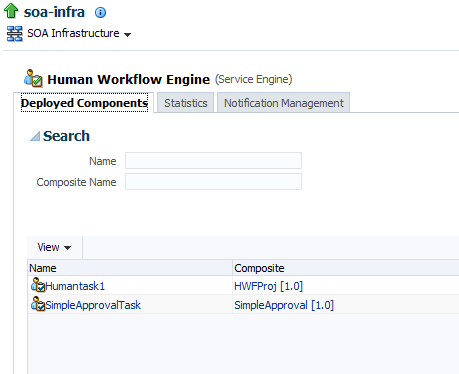
Task: Sort by the Composite column header
Action: pyautogui.click(x=346, y=268)
